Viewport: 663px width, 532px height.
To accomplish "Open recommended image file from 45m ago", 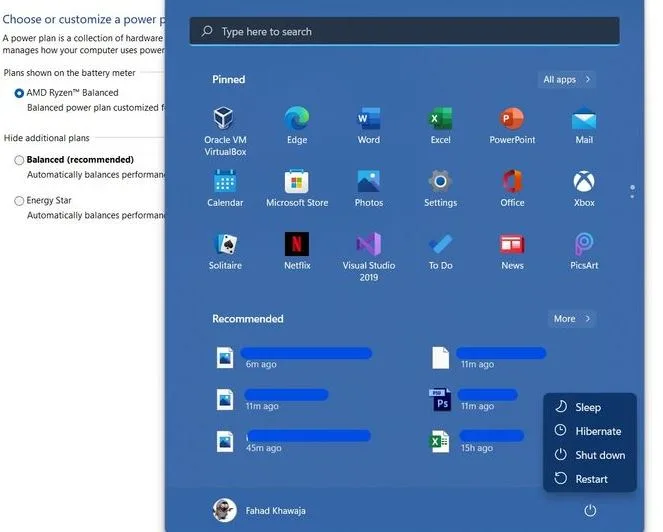I will coord(293,442).
